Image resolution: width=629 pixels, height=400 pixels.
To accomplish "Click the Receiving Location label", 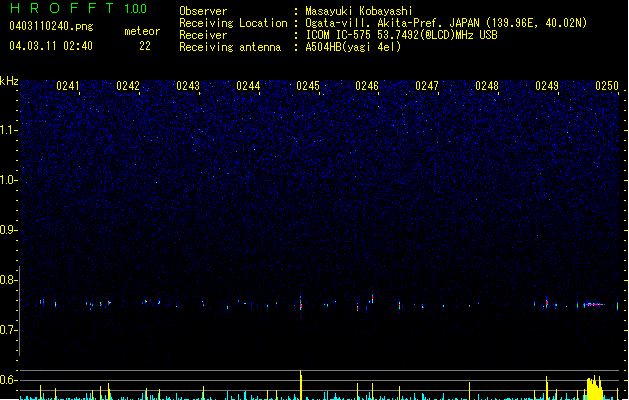I will 233,23.
